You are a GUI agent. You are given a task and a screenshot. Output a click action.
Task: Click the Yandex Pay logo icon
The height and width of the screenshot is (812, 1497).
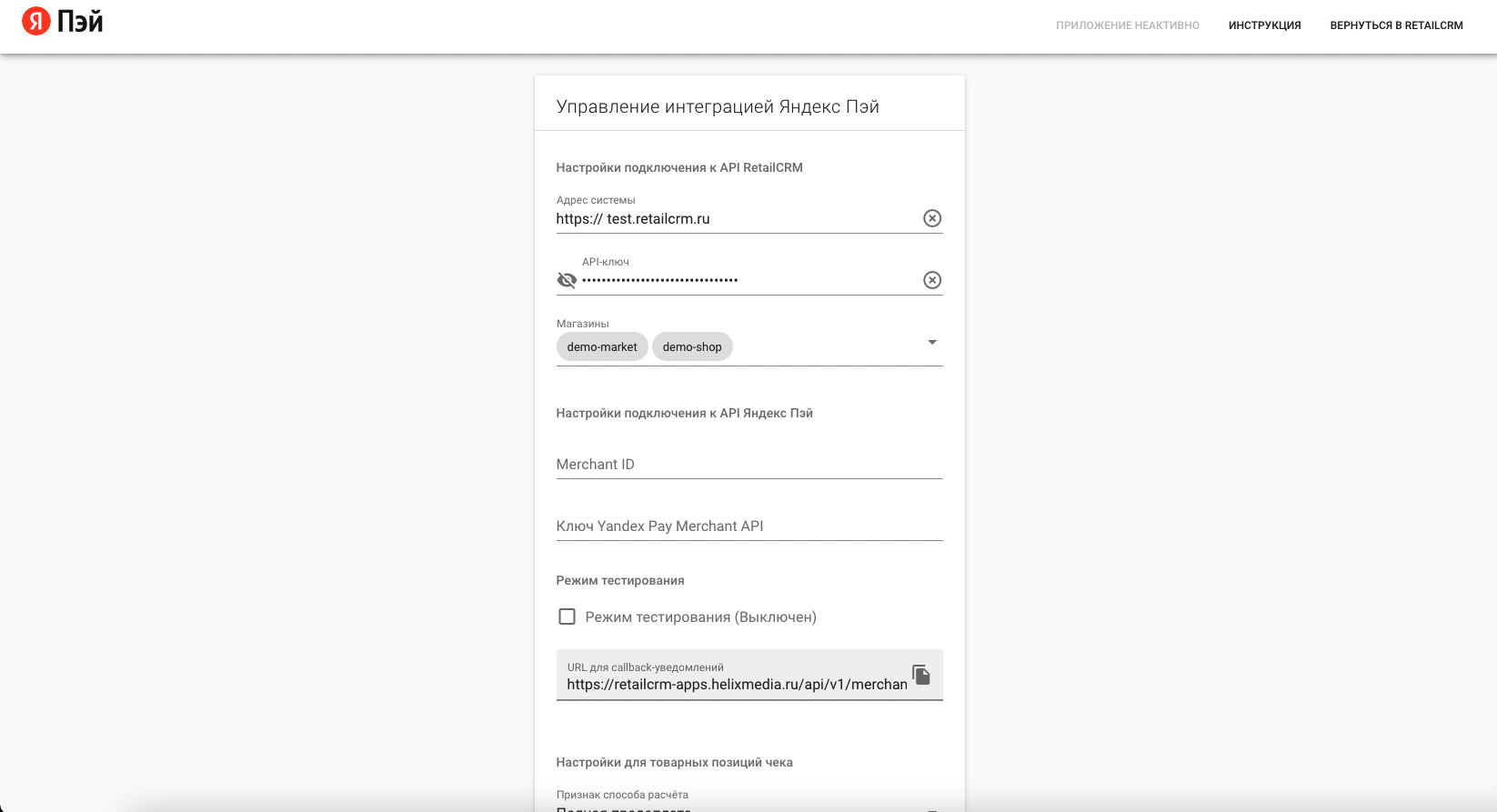click(36, 20)
